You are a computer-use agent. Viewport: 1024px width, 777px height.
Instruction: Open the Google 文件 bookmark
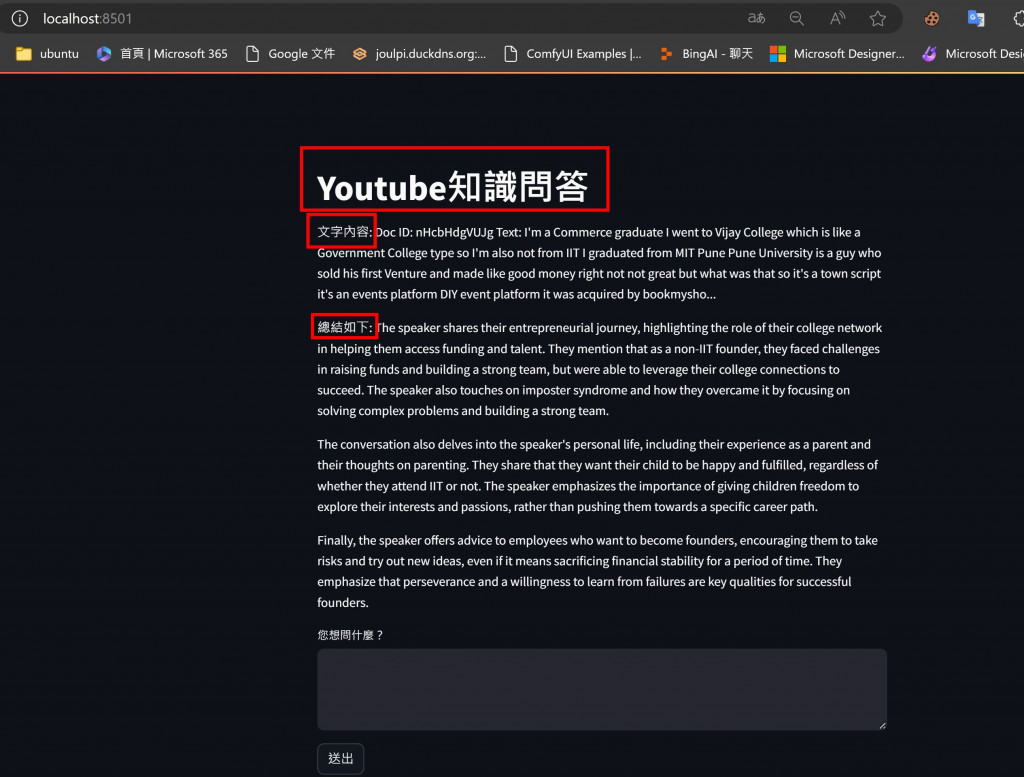(x=291, y=54)
